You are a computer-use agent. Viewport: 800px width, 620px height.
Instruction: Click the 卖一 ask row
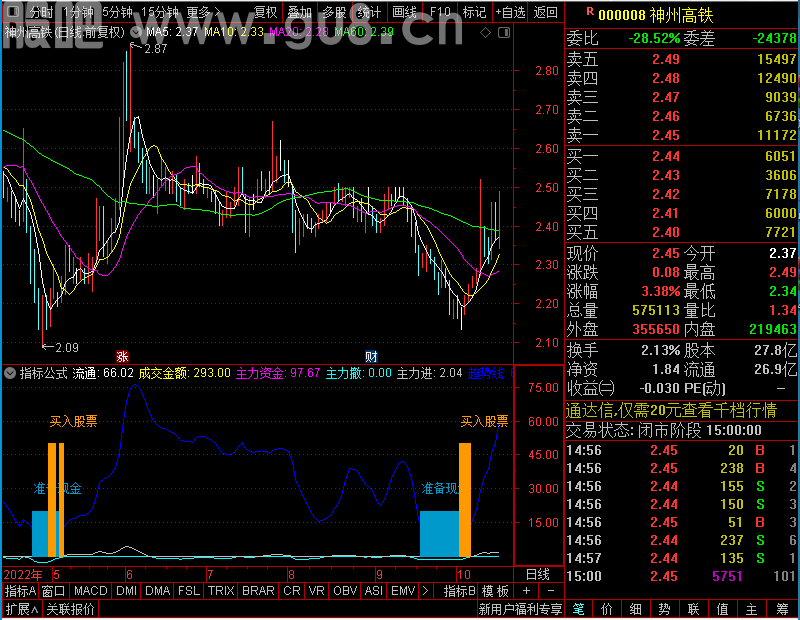[x=682, y=135]
